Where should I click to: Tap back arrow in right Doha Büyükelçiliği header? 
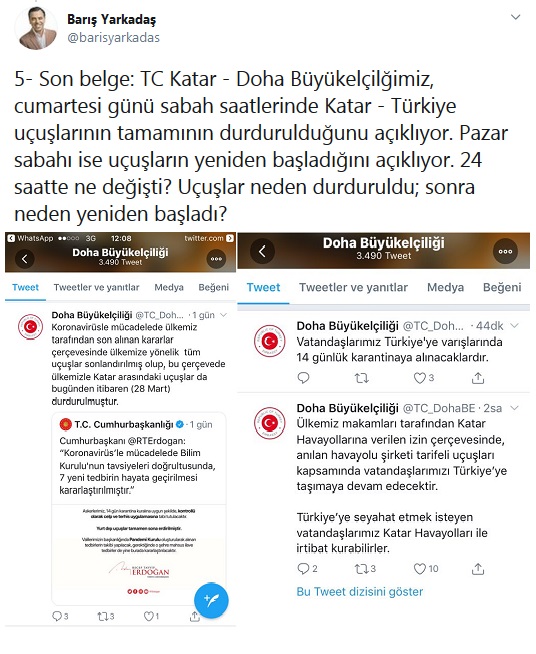[x=262, y=251]
